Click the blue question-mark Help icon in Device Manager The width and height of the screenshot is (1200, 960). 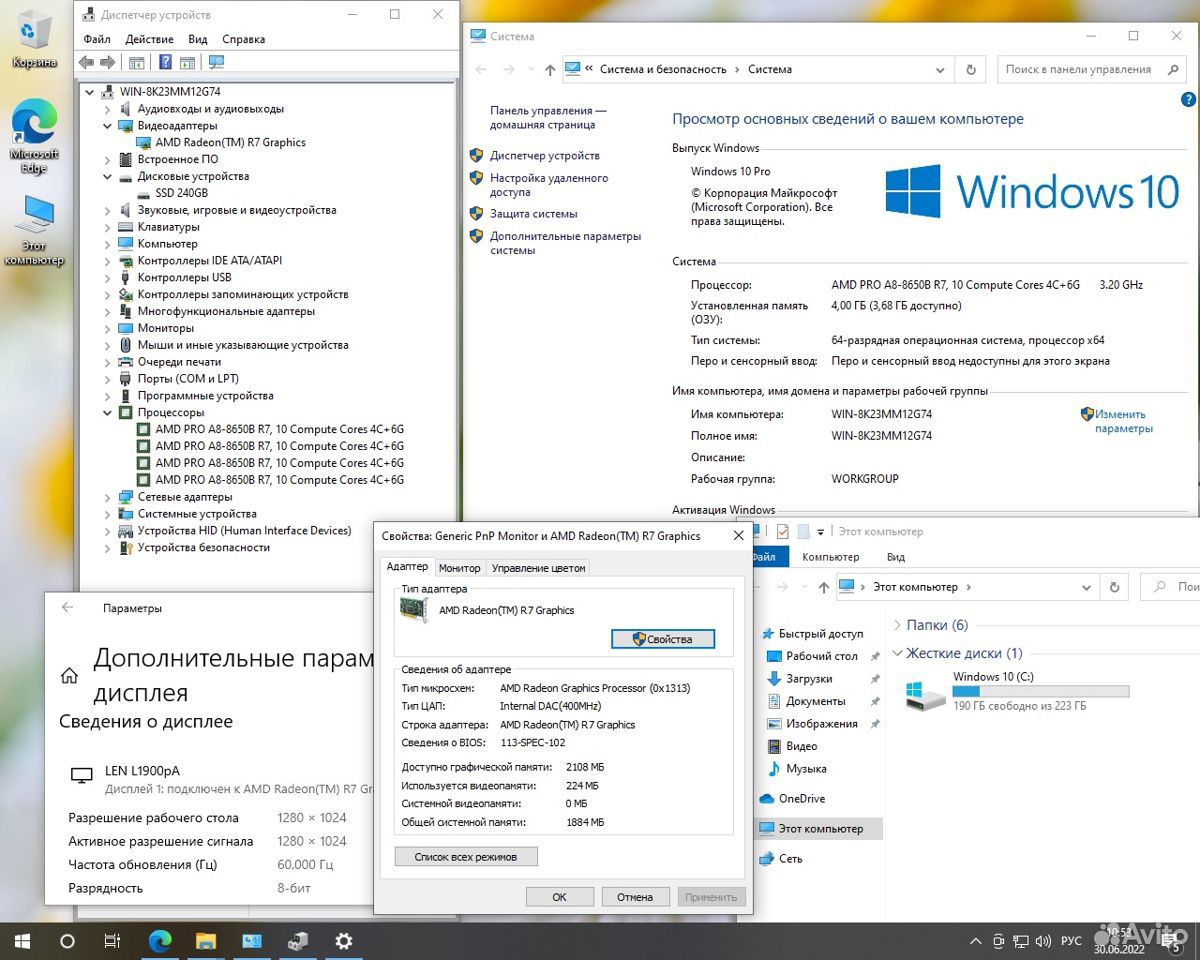point(165,62)
